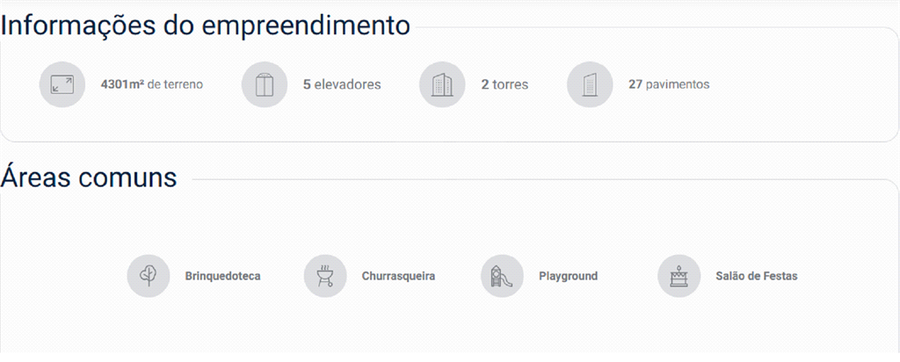Click the "Informações do empreendimento" heading

coord(205,26)
